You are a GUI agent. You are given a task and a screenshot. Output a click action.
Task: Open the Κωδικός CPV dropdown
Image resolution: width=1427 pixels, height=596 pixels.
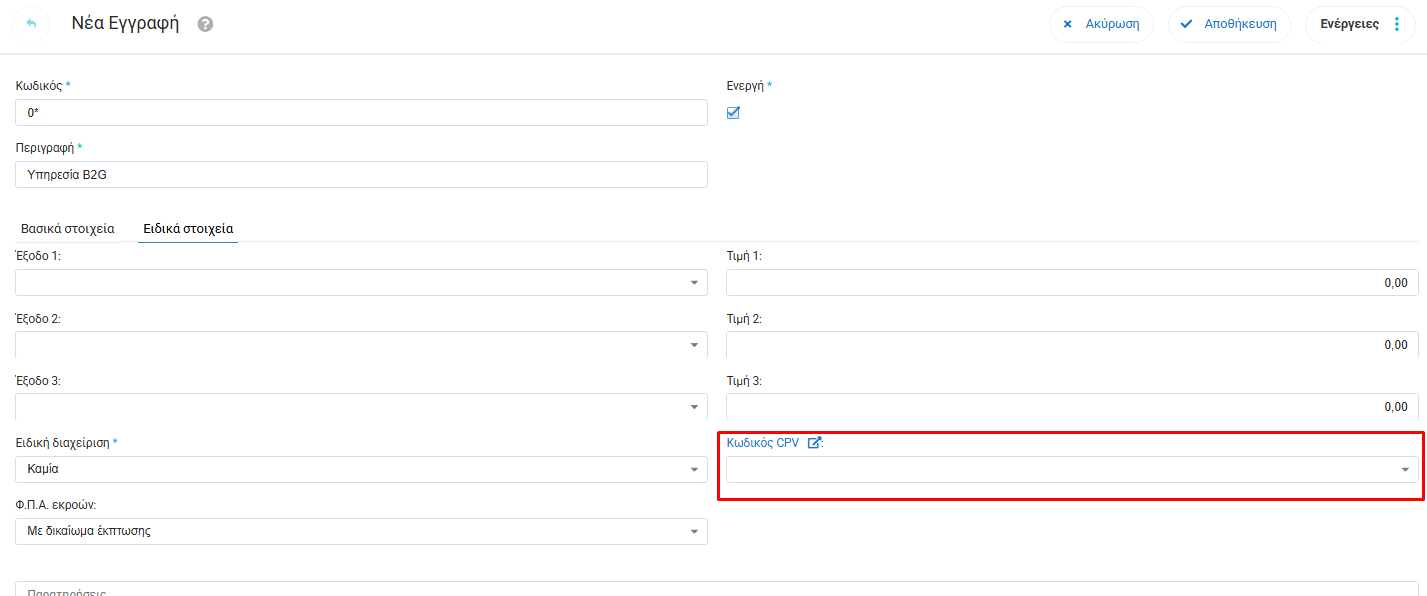tap(1405, 470)
